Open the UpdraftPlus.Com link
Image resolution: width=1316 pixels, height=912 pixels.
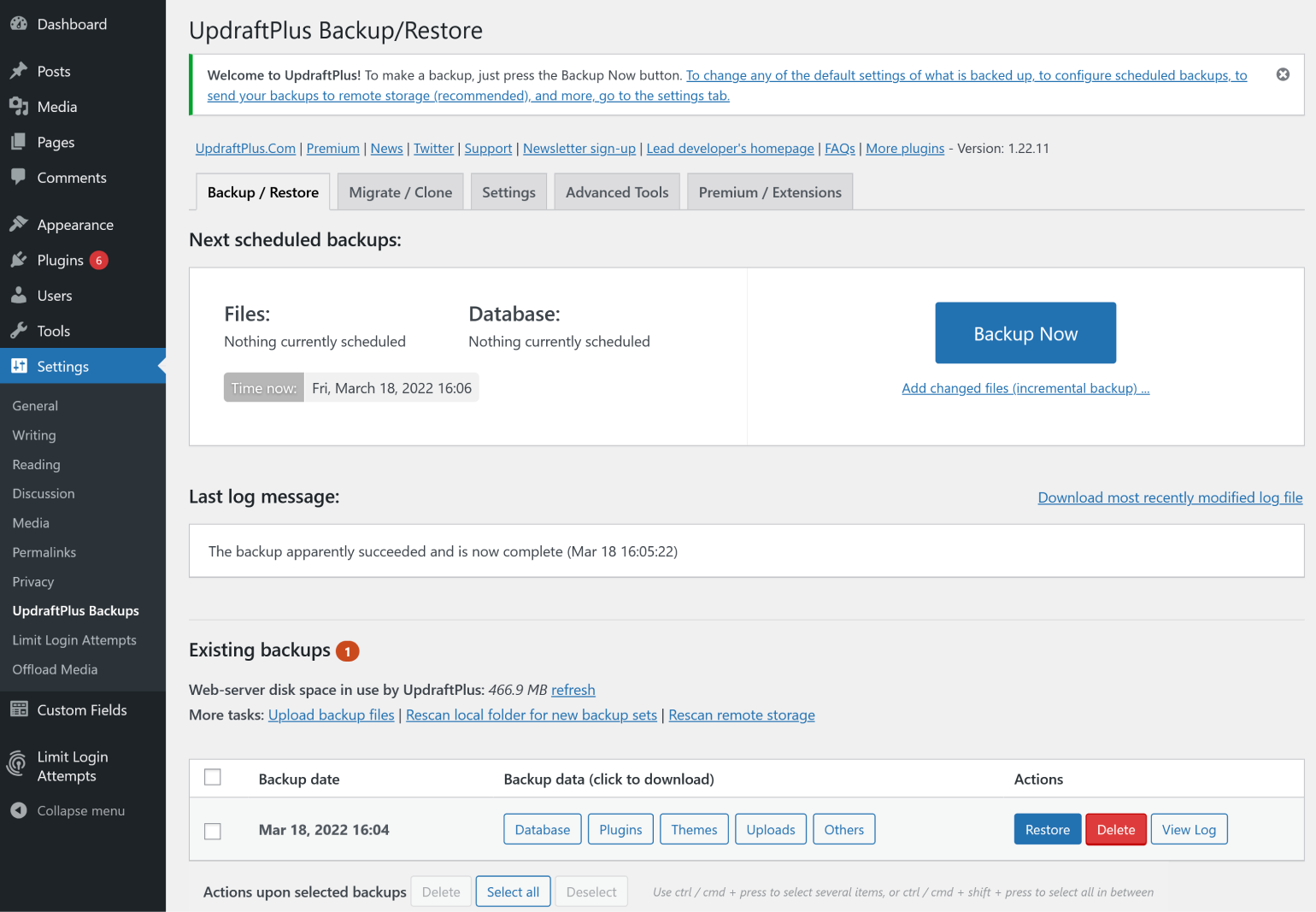click(x=245, y=148)
